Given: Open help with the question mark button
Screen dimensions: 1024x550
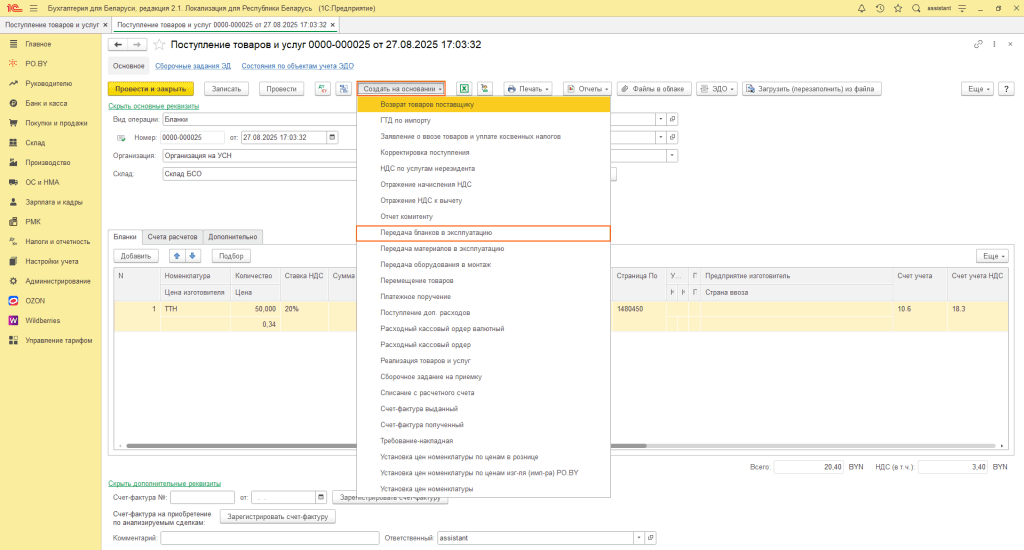Looking at the screenshot, I should [x=1006, y=89].
